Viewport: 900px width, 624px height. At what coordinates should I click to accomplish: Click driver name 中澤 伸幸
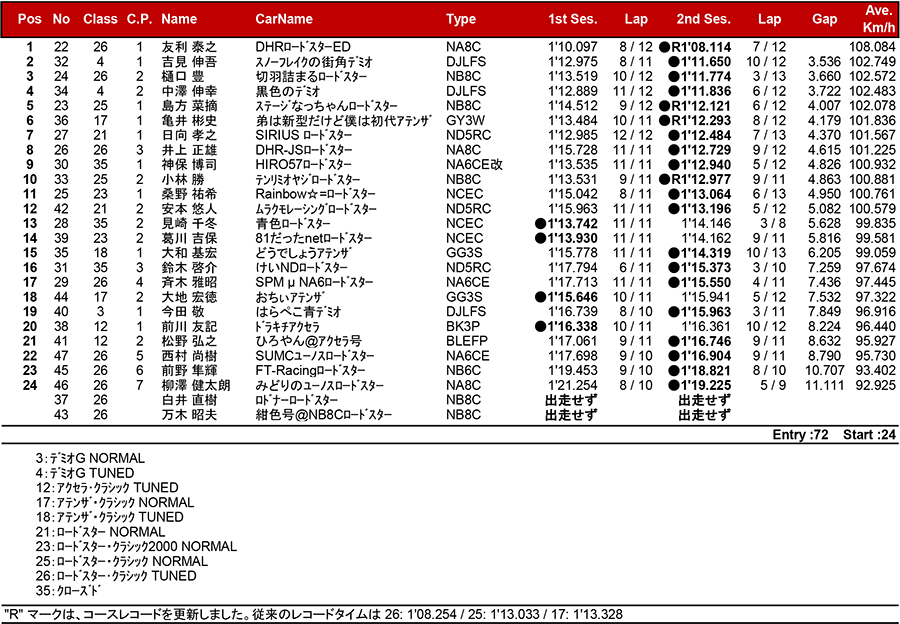189,91
